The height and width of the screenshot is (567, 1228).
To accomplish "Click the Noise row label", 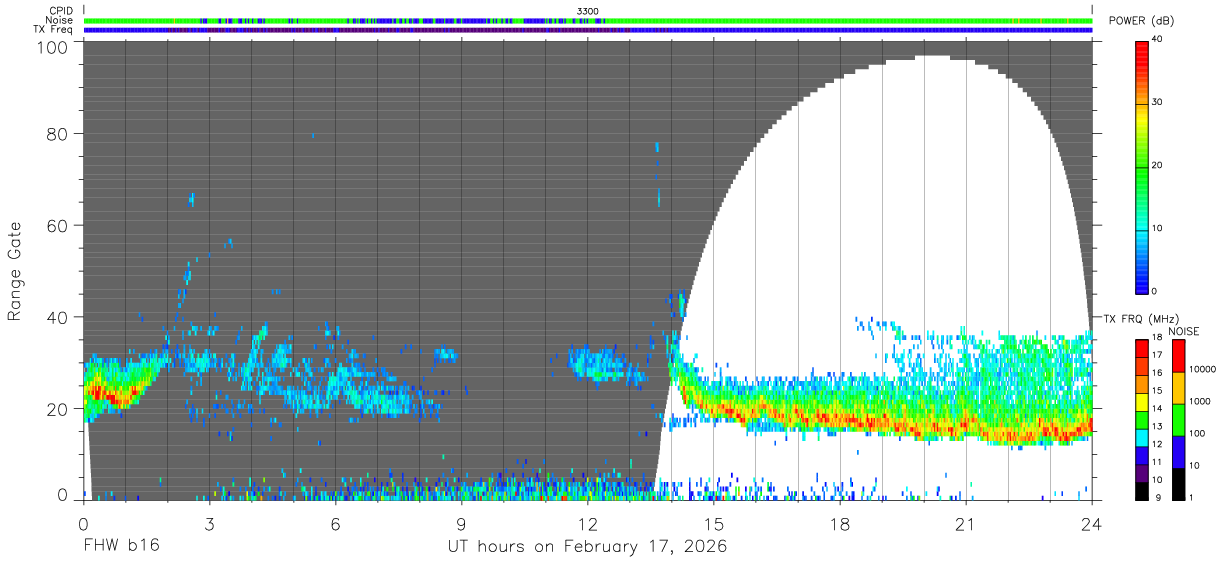I will pos(60,20).
